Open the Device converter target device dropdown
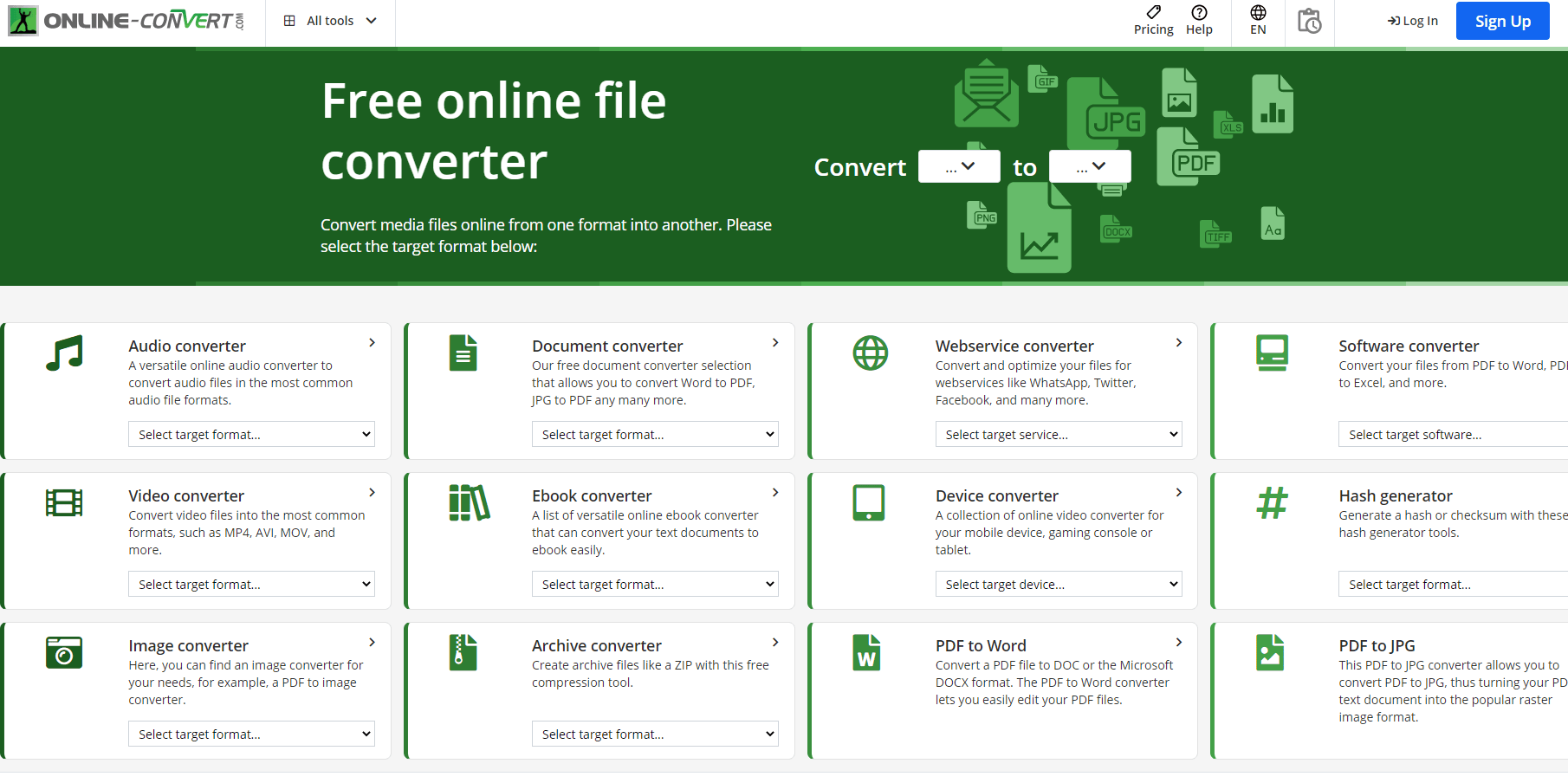The image size is (1568, 783). pos(1058,585)
